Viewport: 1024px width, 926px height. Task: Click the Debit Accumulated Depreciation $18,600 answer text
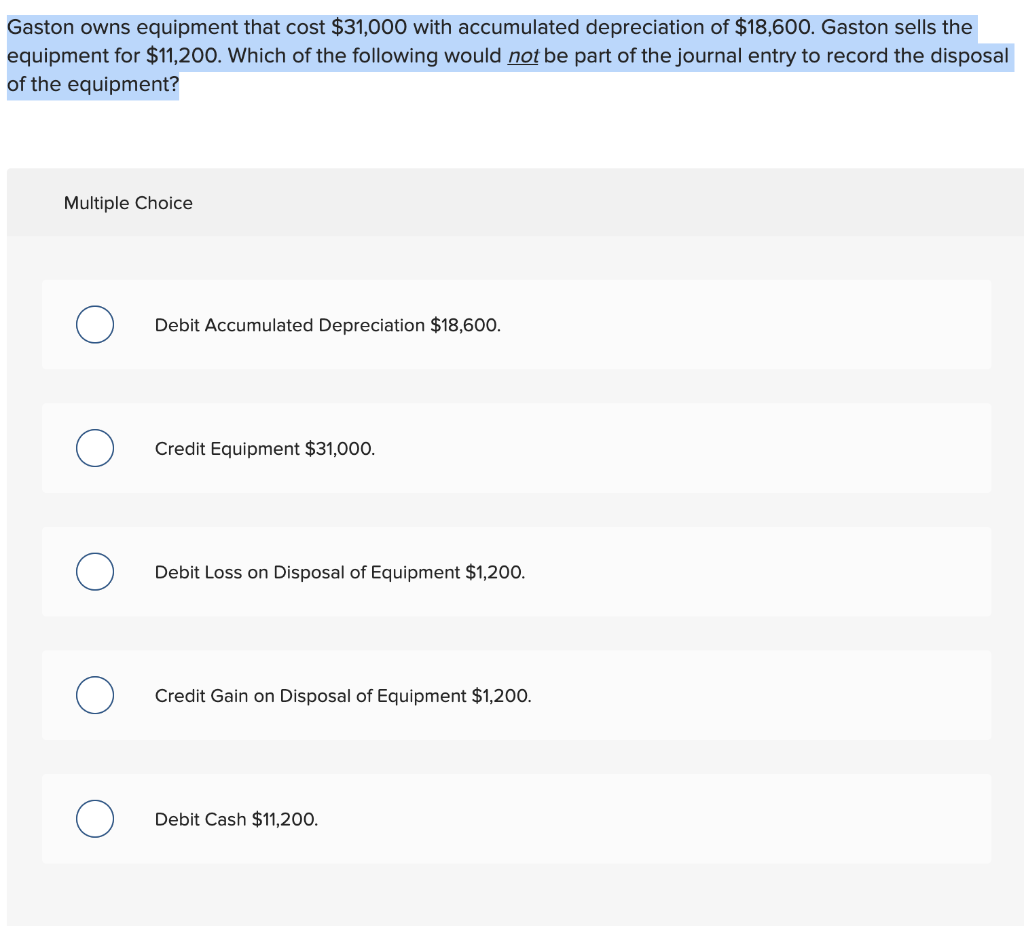328,325
